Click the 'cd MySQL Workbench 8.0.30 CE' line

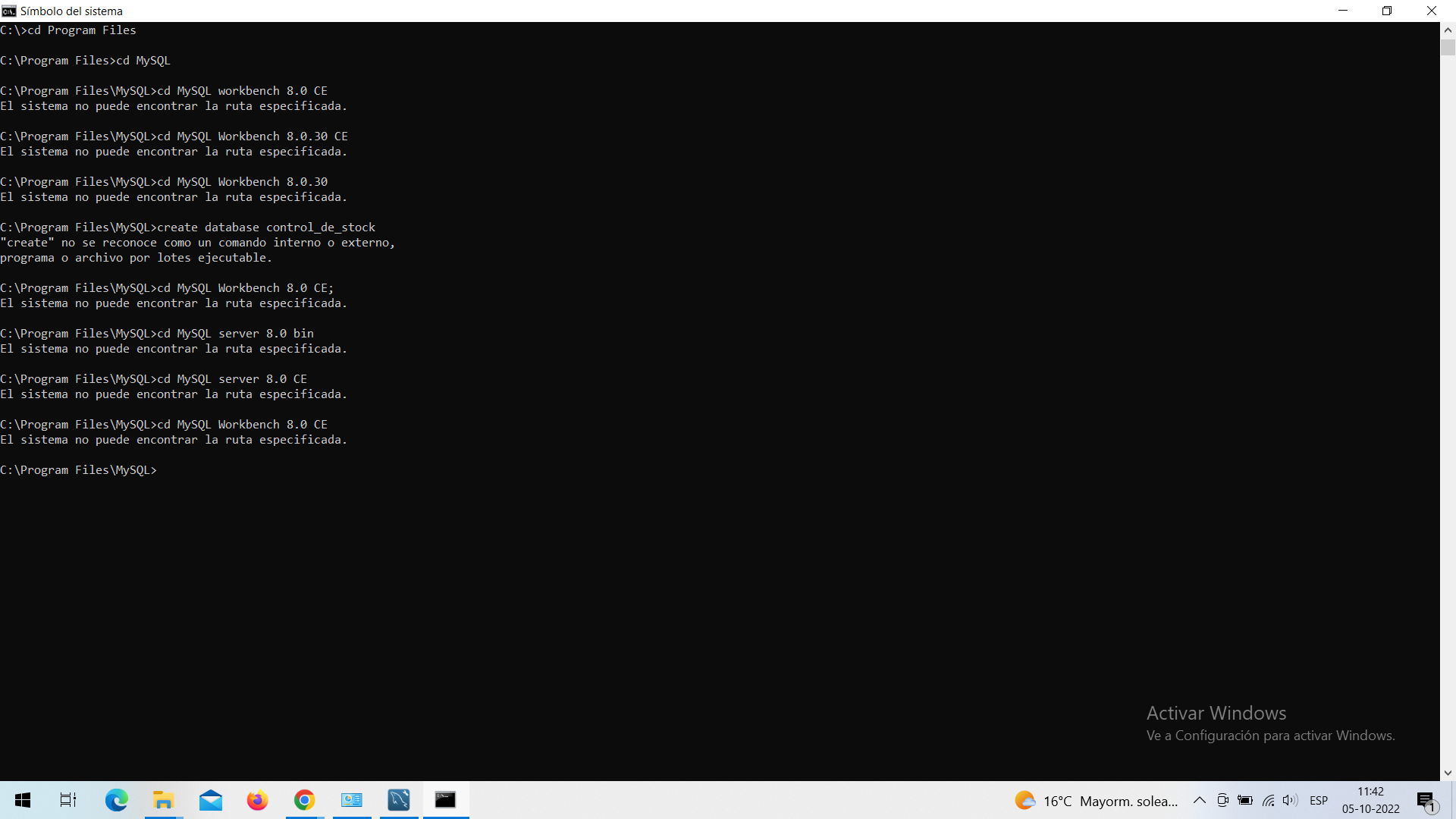(174, 136)
